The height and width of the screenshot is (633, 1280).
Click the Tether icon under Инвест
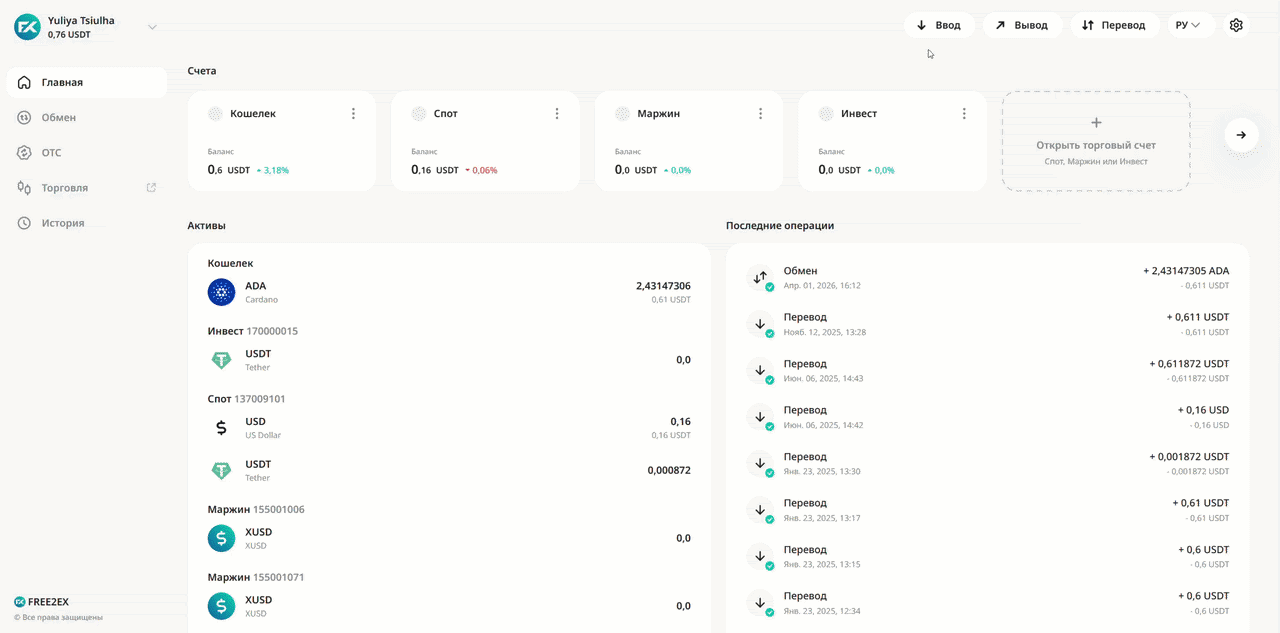221,360
